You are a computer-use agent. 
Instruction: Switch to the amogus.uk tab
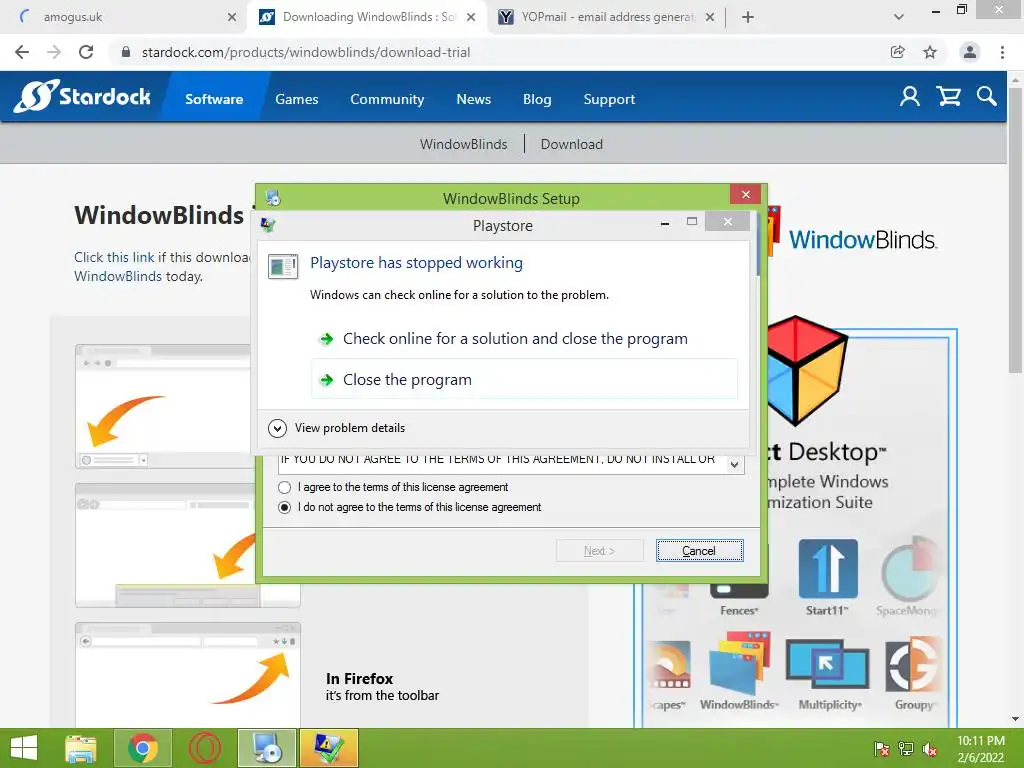tap(124, 17)
